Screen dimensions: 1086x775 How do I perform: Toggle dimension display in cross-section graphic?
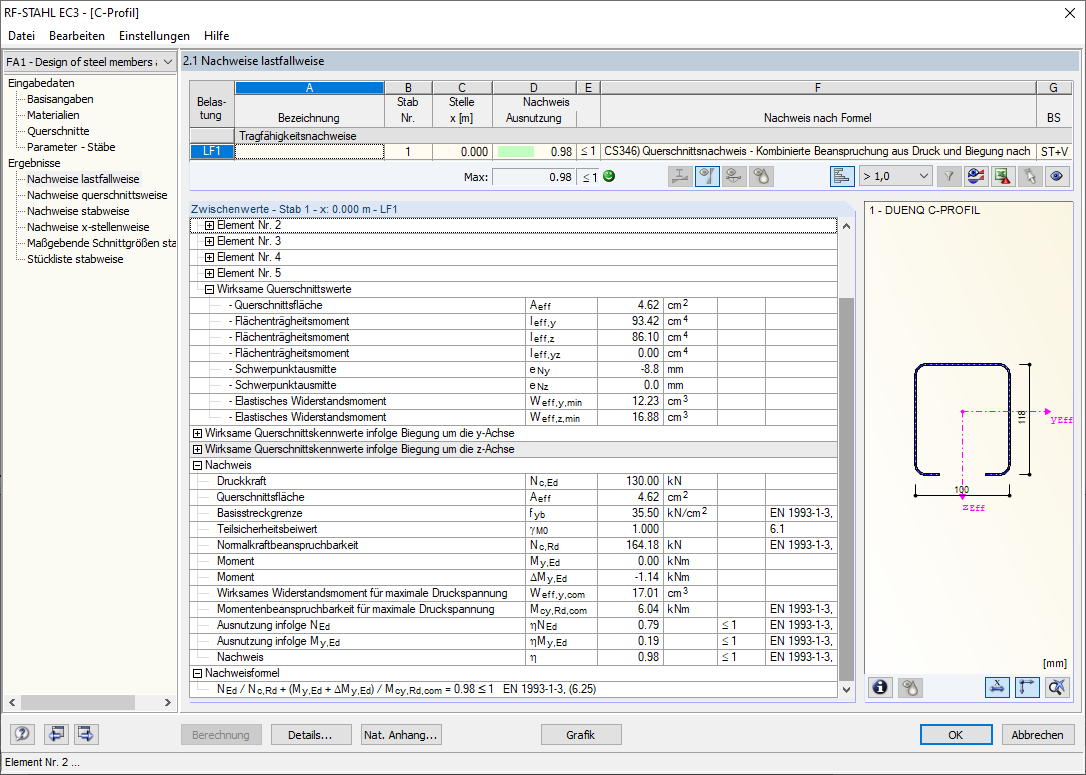tap(997, 687)
